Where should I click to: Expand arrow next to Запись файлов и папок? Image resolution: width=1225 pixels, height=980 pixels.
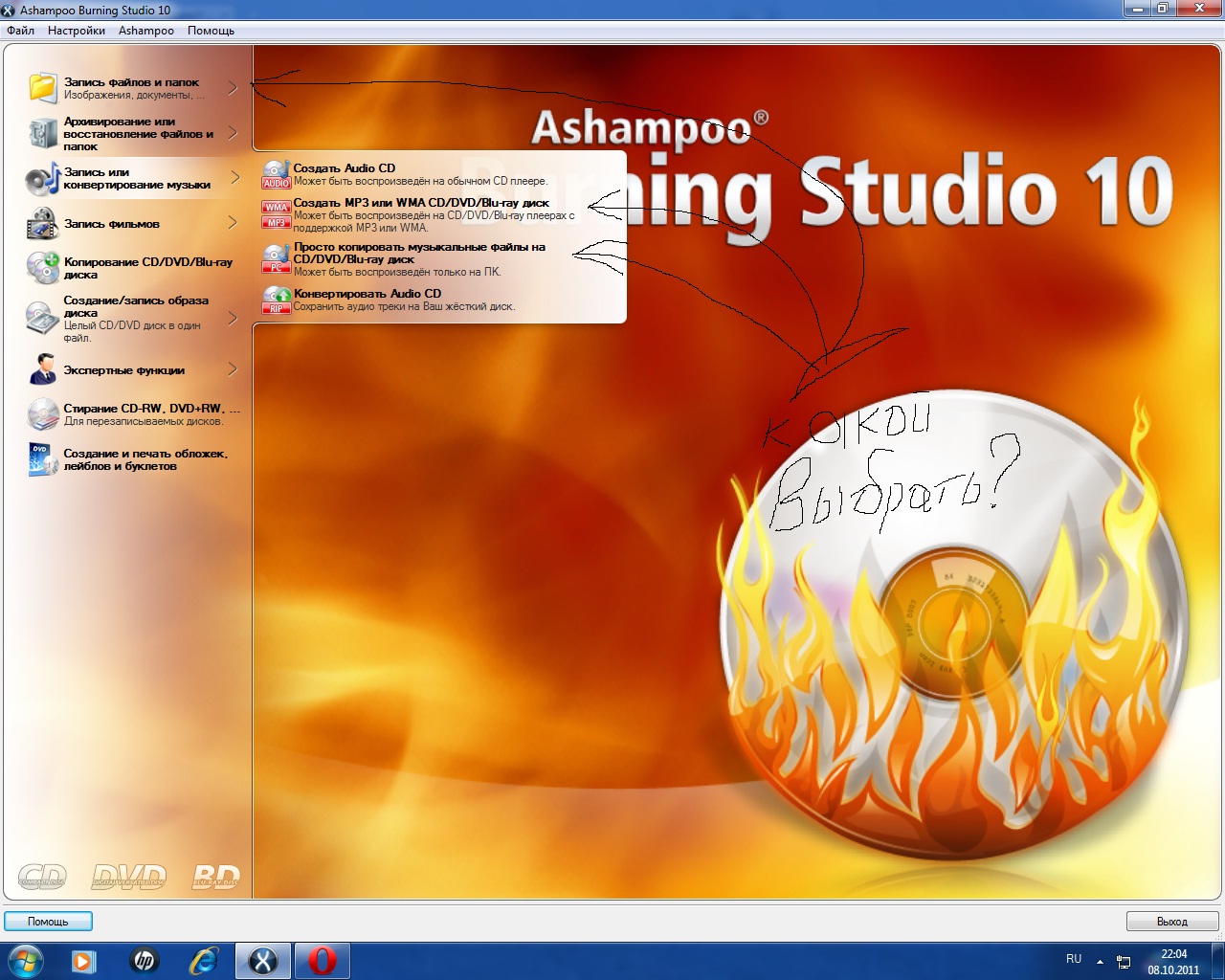pyautogui.click(x=233, y=87)
